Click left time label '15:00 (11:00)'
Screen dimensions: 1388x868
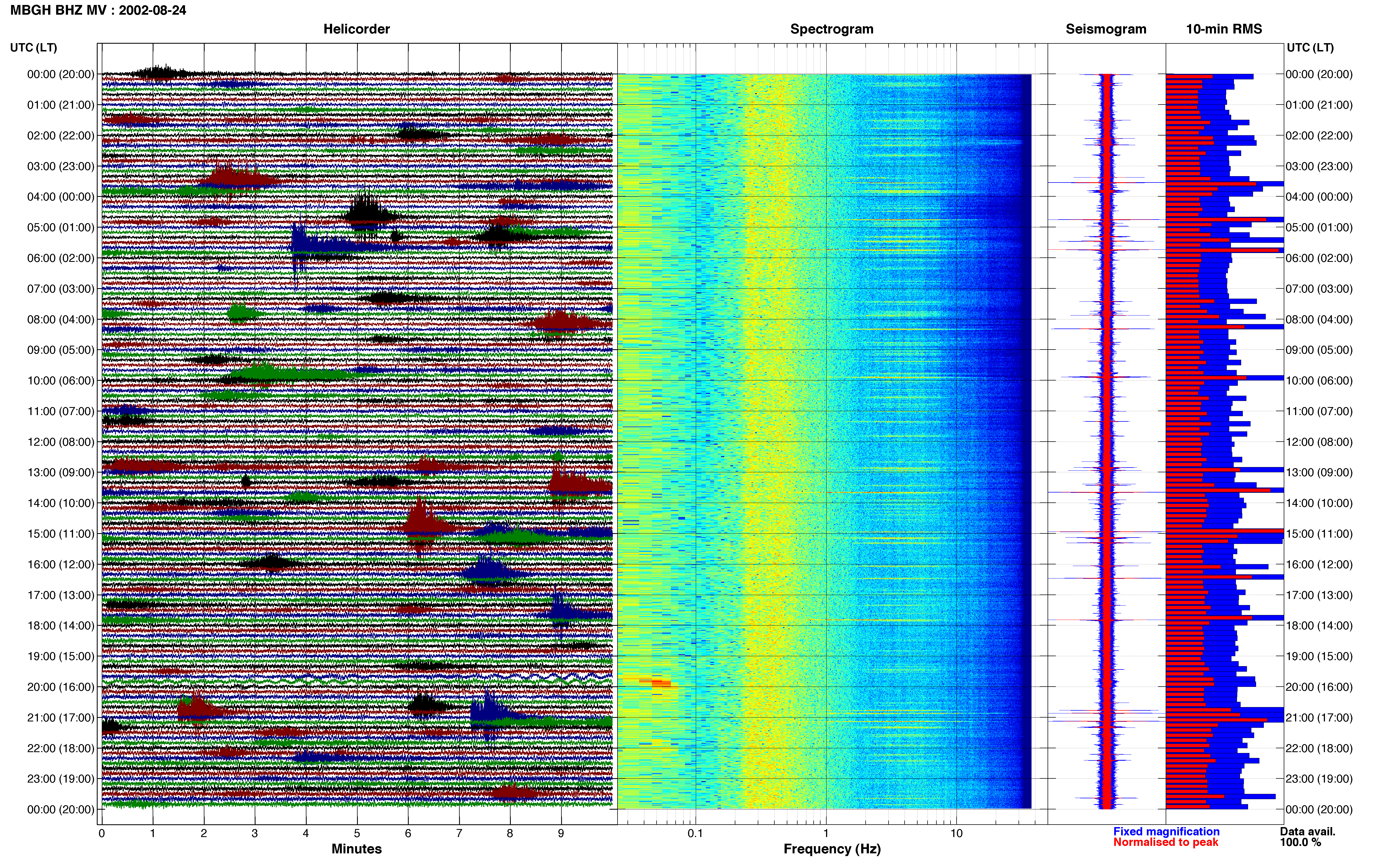pos(61,534)
